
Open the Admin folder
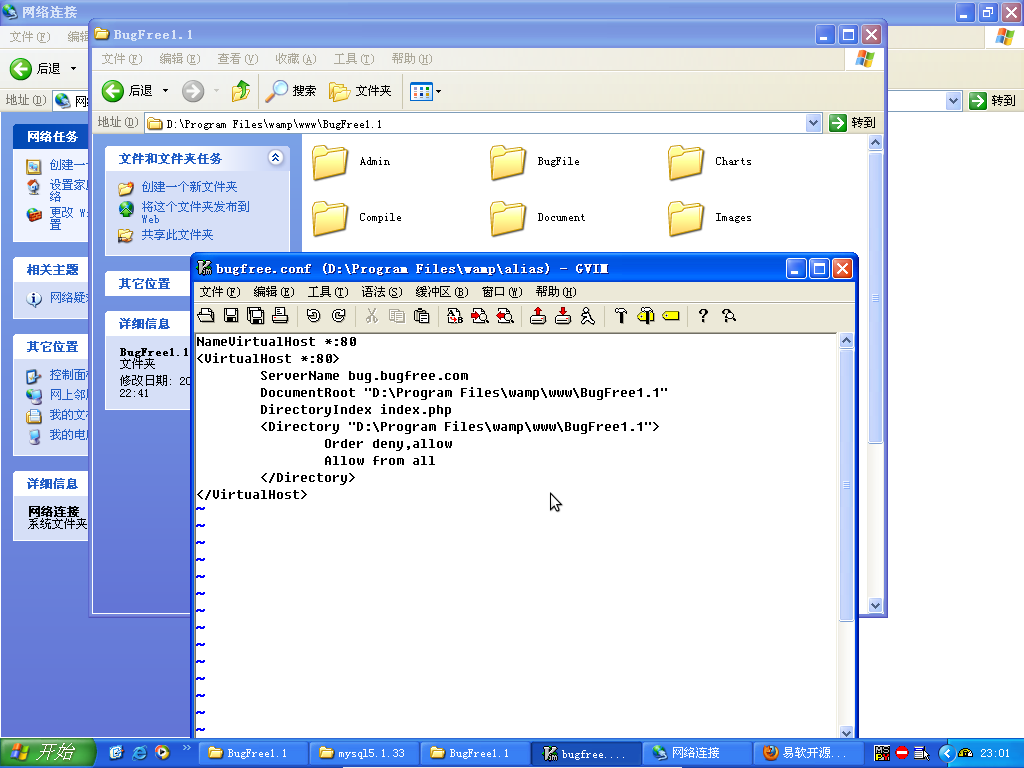[351, 162]
